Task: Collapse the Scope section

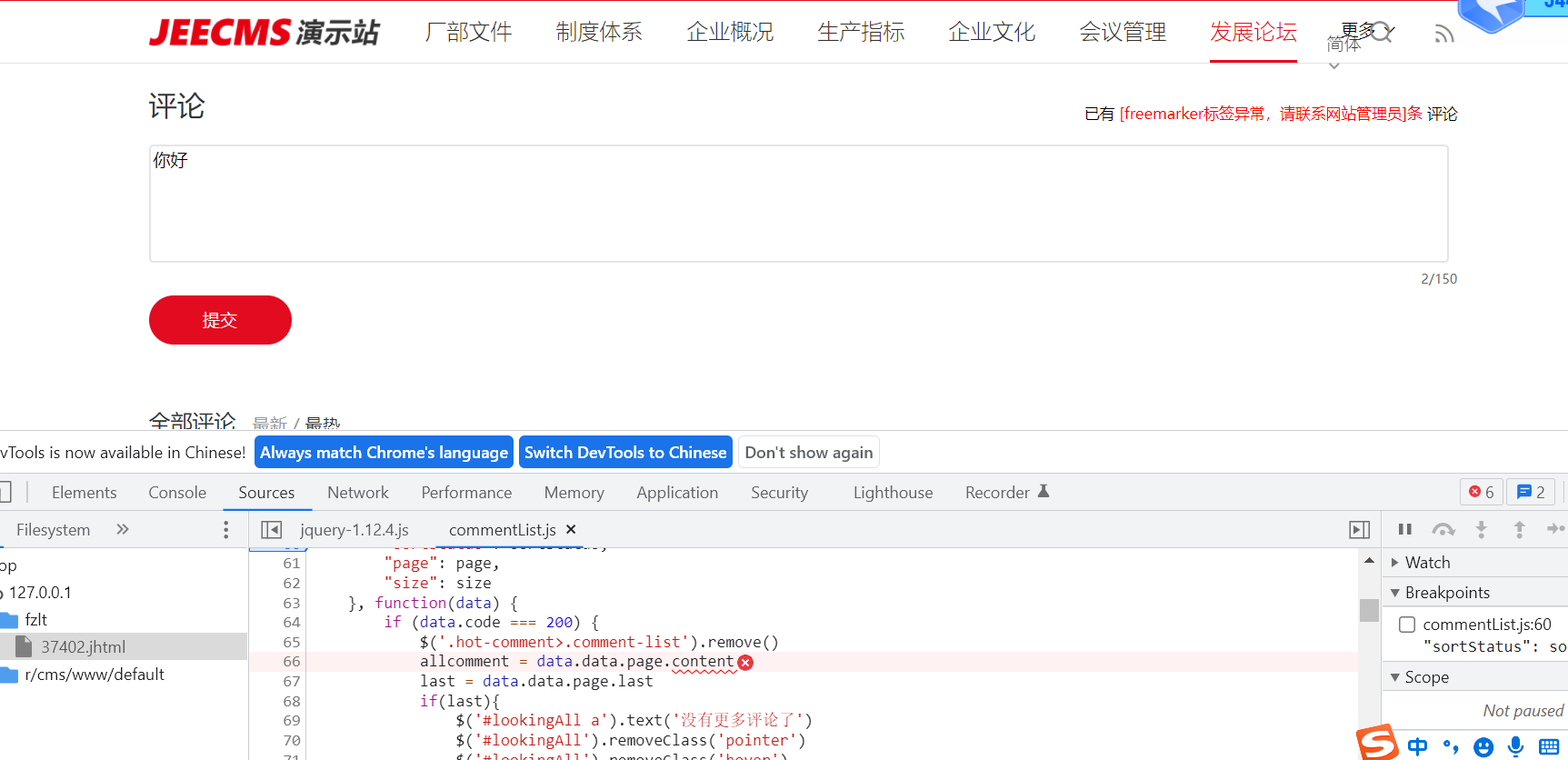Action: [1395, 677]
